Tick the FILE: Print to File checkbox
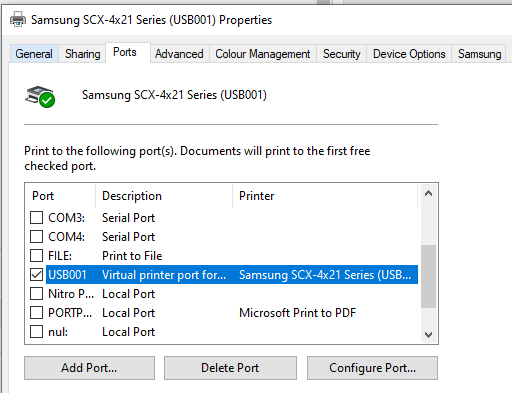Viewport: 512px width, 393px height. tap(36, 255)
